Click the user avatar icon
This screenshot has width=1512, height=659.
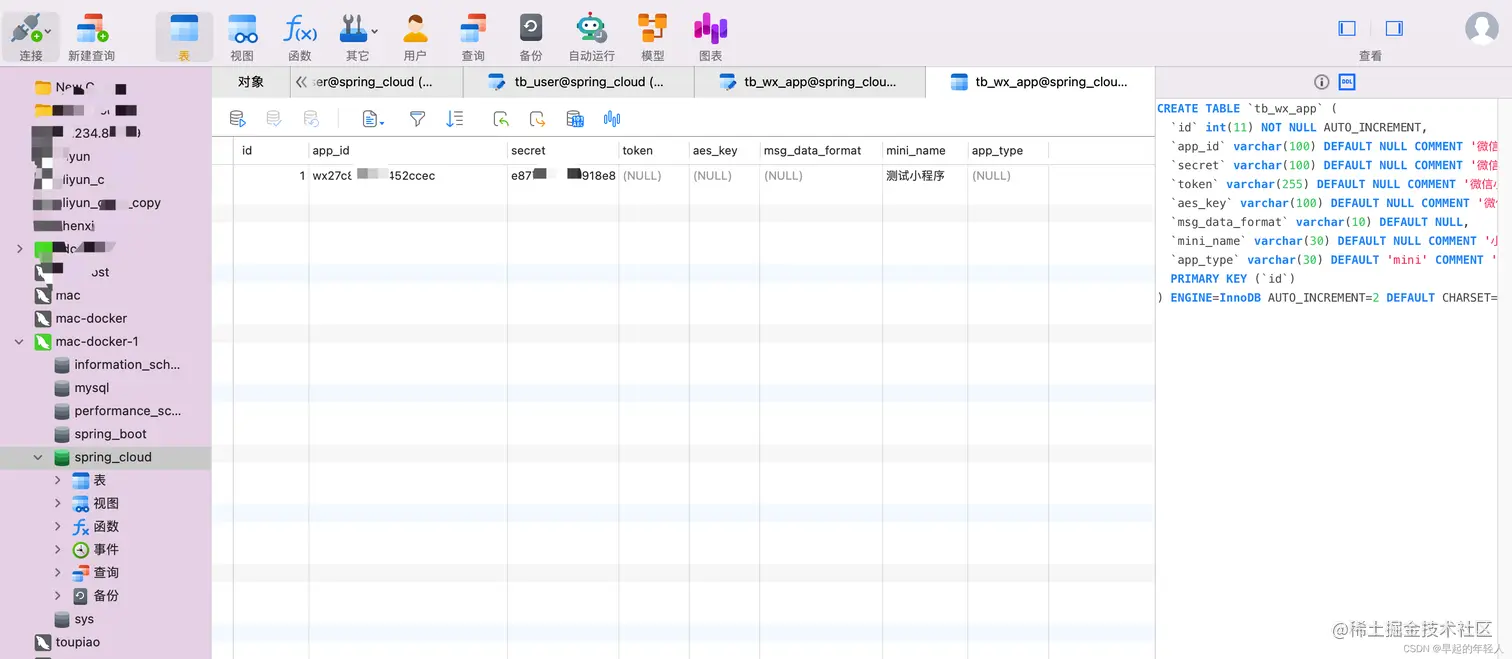(1481, 29)
